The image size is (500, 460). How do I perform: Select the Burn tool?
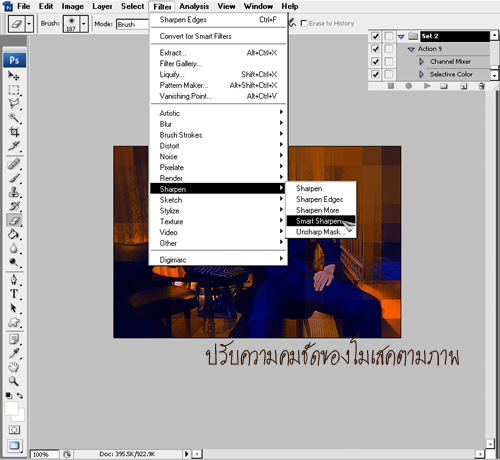(x=14, y=262)
